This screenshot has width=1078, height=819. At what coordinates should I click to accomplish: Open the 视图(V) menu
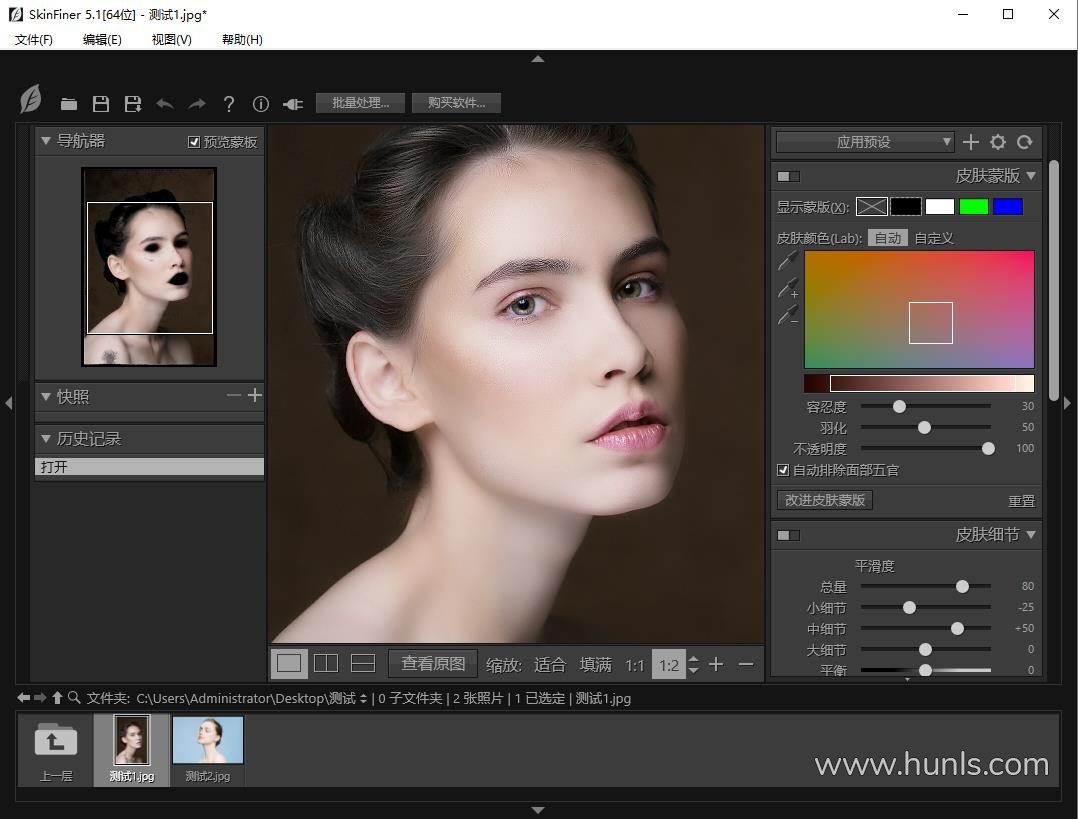click(x=171, y=39)
